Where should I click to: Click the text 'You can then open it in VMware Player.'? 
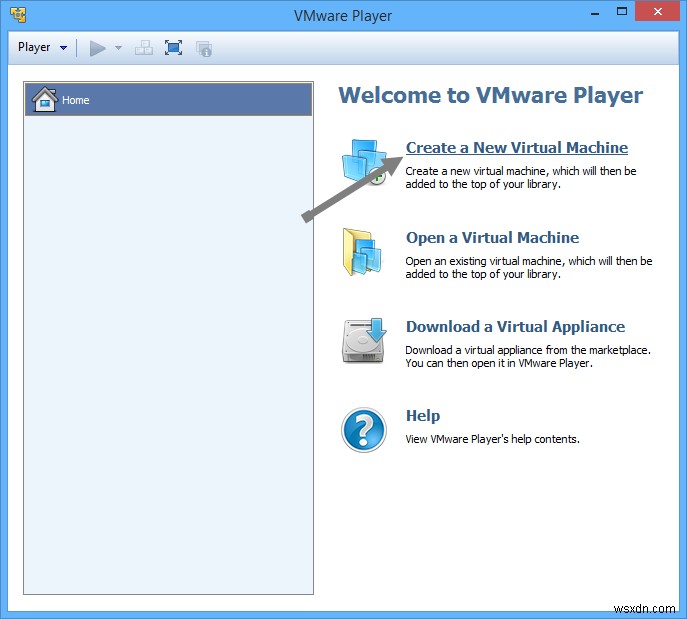pyautogui.click(x=499, y=363)
